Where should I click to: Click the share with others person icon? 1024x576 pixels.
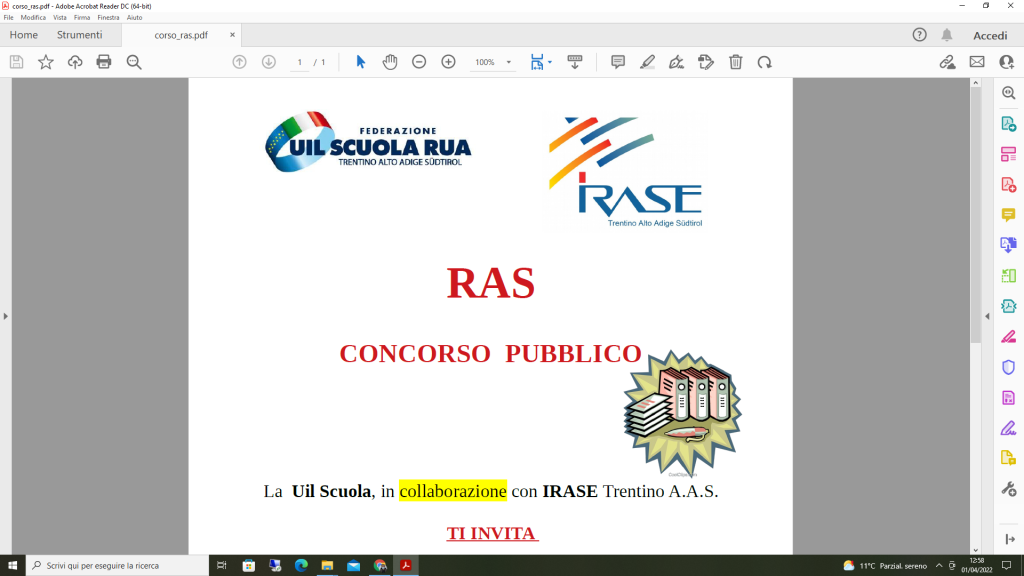click(1006, 62)
